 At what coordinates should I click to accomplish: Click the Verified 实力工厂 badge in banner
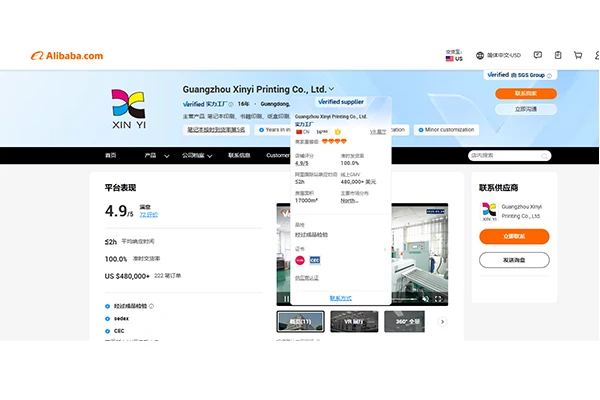(x=205, y=104)
